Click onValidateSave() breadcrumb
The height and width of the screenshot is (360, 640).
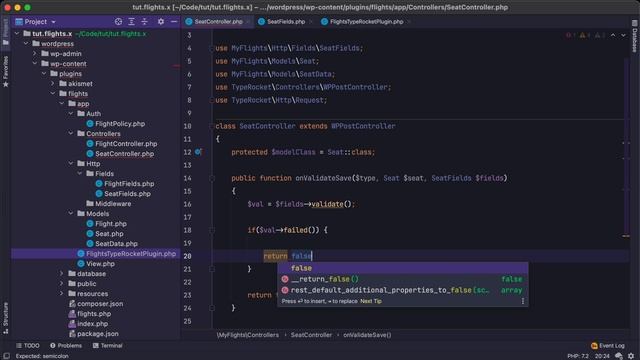coord(367,335)
